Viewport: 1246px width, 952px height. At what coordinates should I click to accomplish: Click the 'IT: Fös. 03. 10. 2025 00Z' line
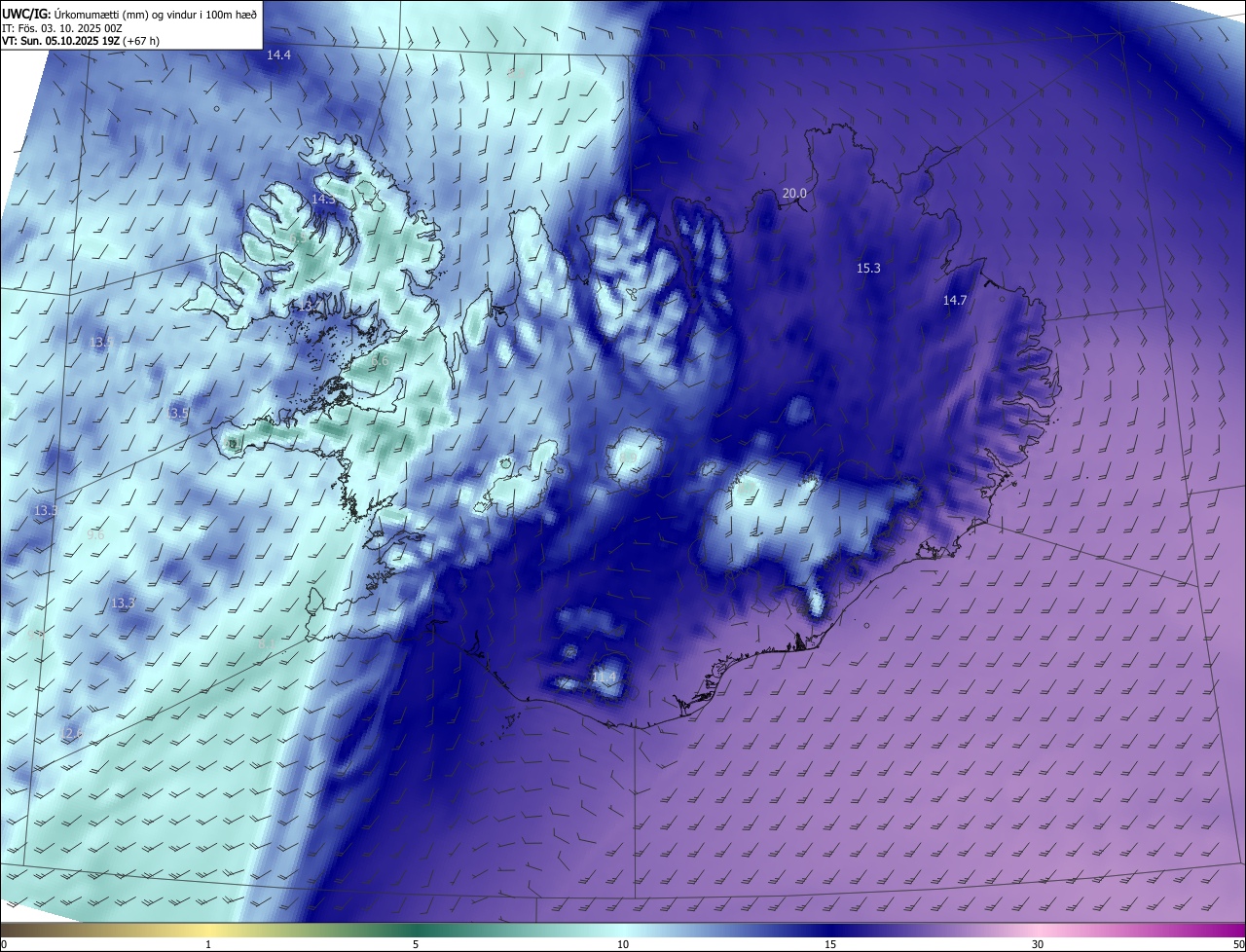(x=62, y=28)
